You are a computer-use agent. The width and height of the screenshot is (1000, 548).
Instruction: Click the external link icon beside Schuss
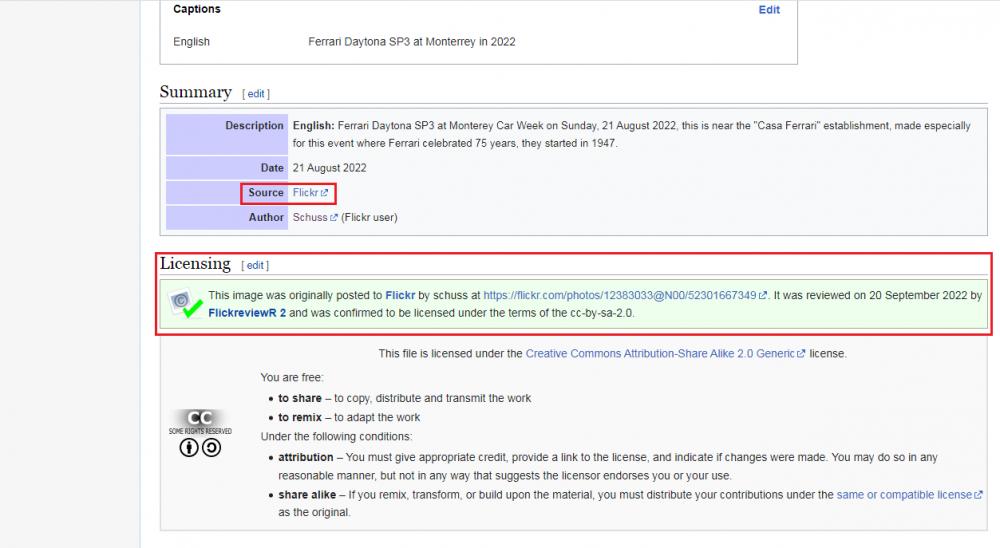(334, 218)
